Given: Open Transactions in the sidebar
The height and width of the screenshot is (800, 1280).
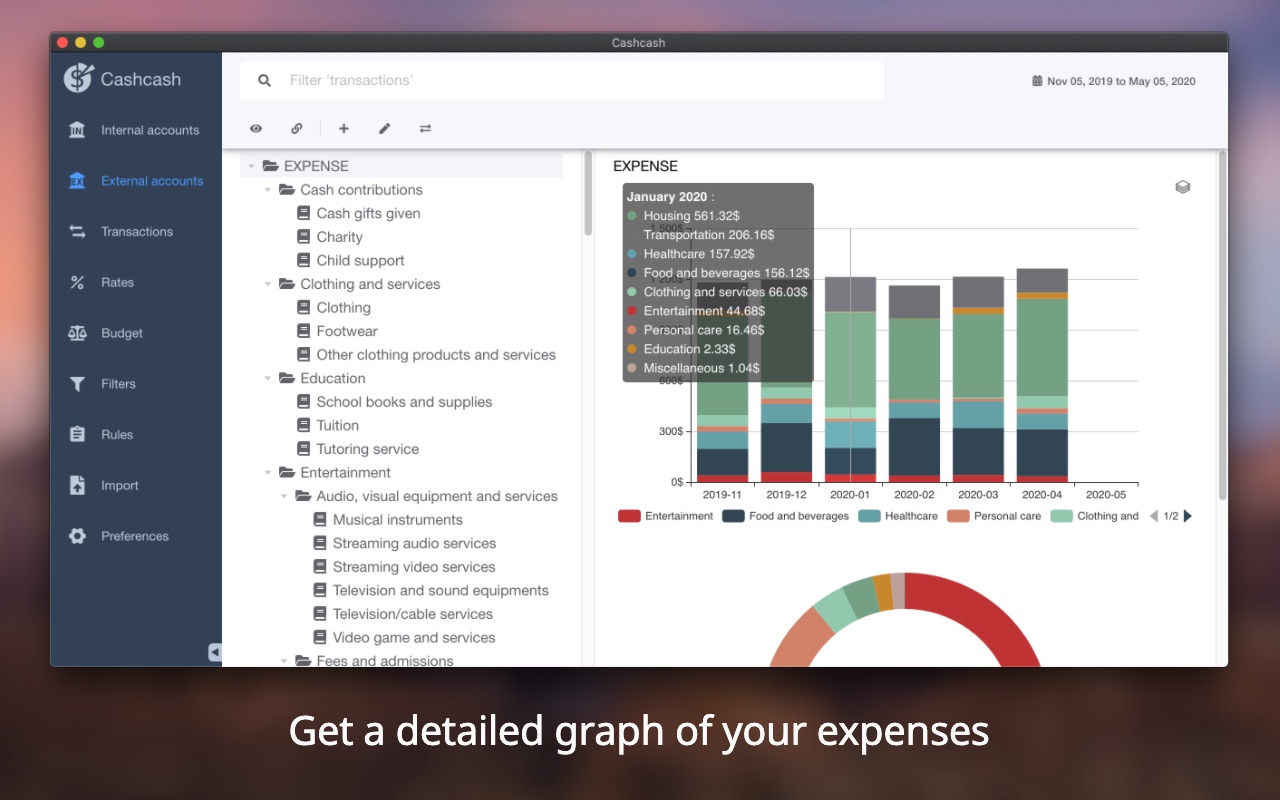Looking at the screenshot, I should point(135,231).
